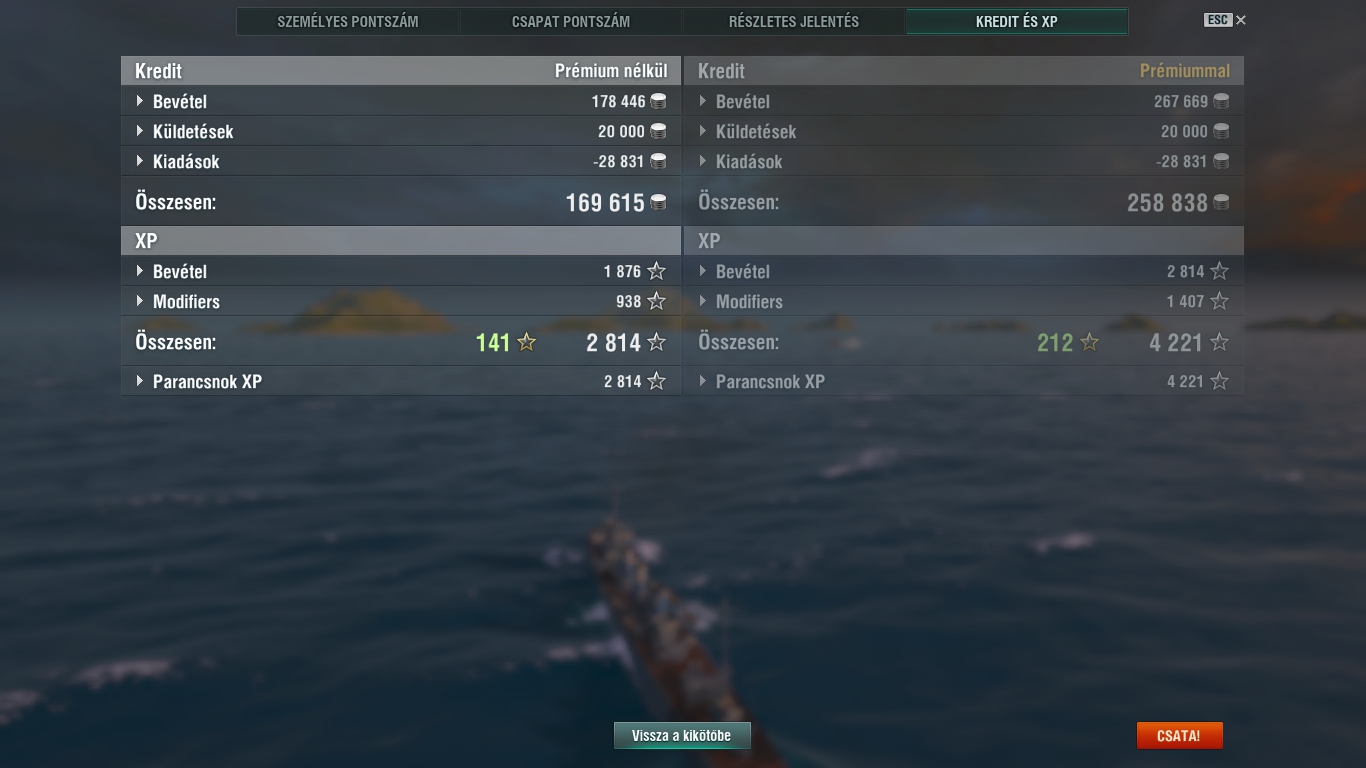Click the red CSATA! button

coord(1179,735)
